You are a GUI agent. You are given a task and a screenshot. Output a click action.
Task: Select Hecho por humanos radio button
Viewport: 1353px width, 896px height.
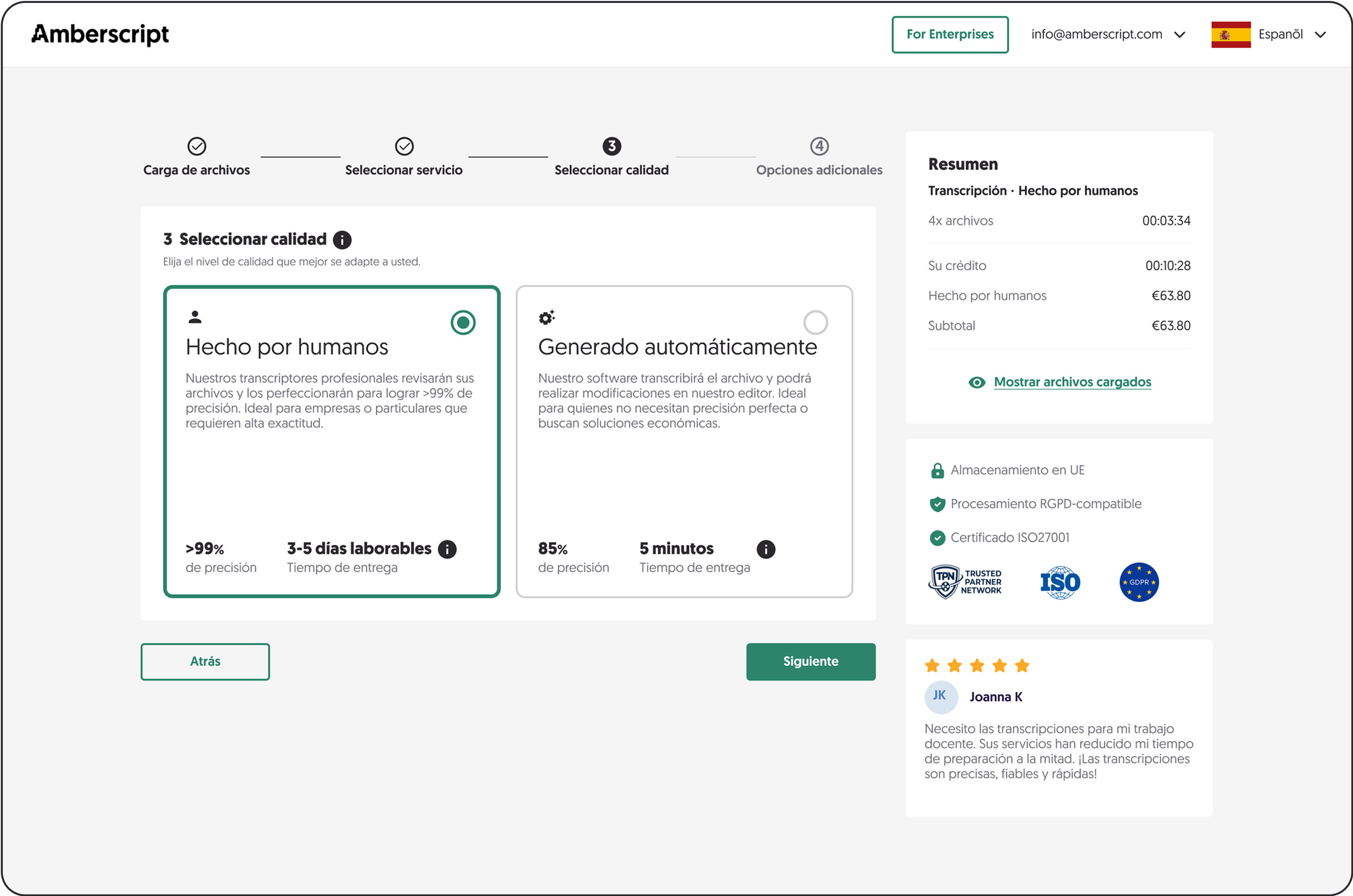[x=463, y=323]
